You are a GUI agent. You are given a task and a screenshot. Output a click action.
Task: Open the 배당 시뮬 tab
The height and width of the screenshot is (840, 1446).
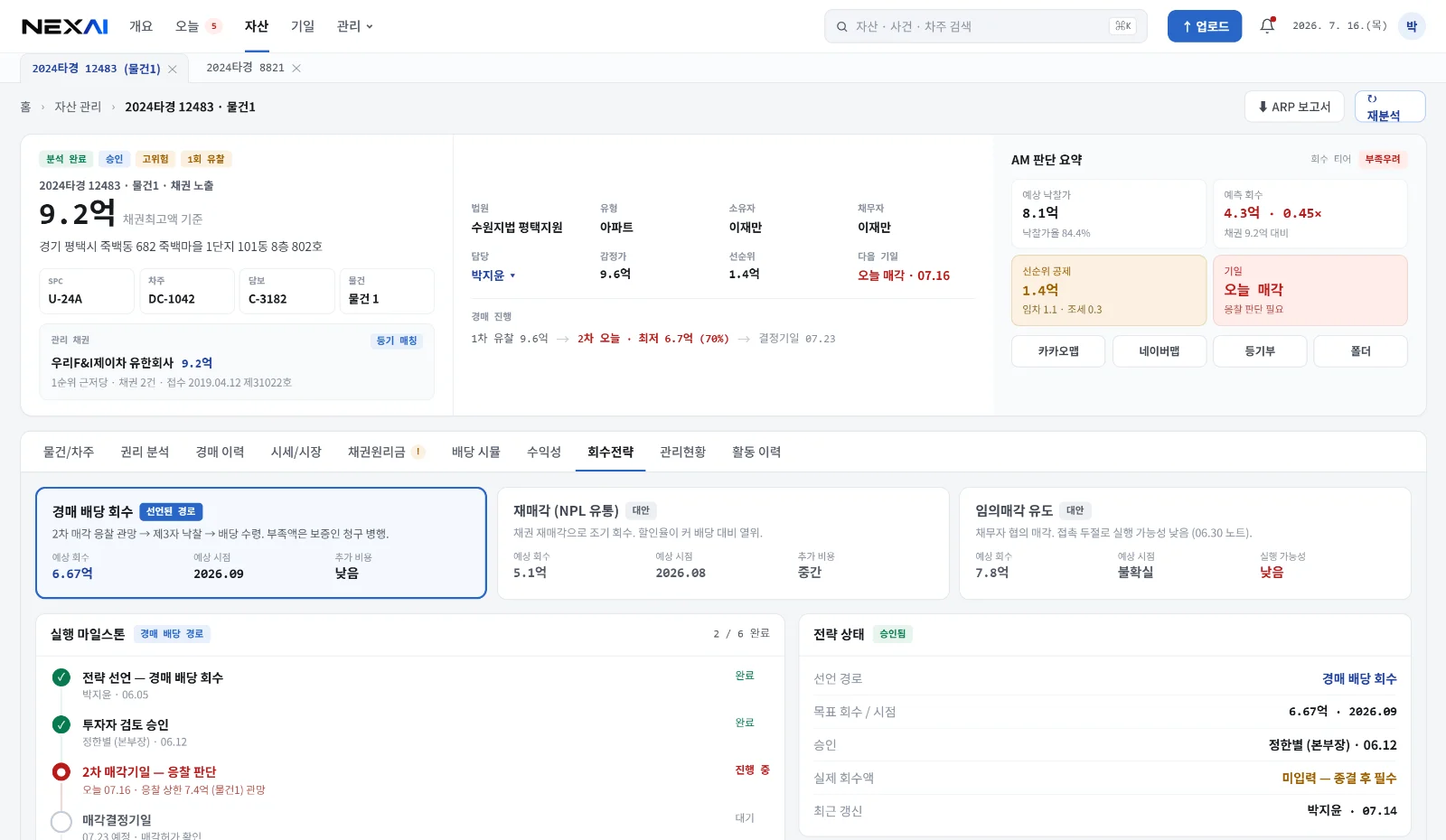coord(476,452)
